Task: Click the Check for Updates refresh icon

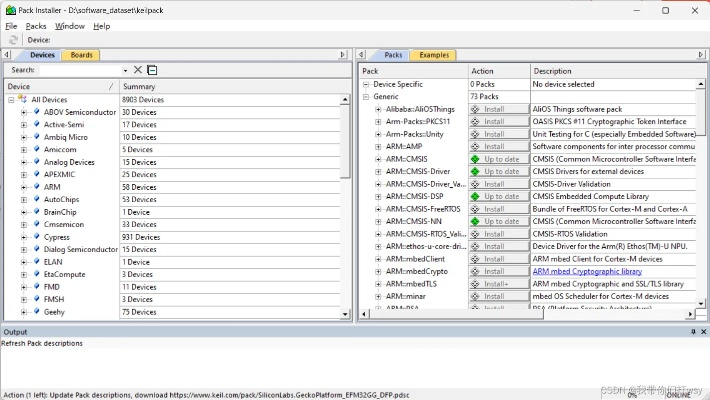Action: pyautogui.click(x=14, y=39)
